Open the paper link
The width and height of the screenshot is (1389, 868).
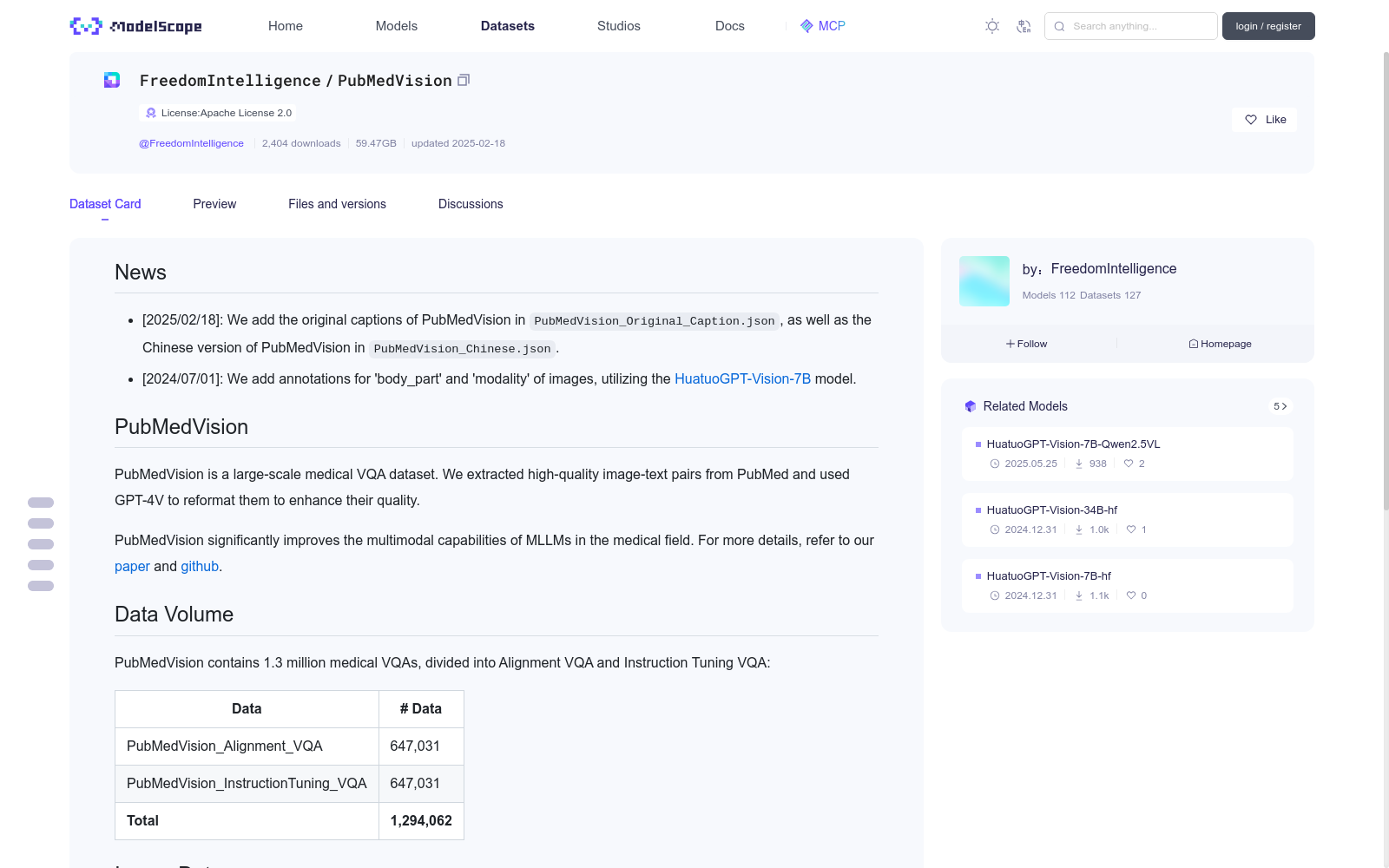coord(132,566)
